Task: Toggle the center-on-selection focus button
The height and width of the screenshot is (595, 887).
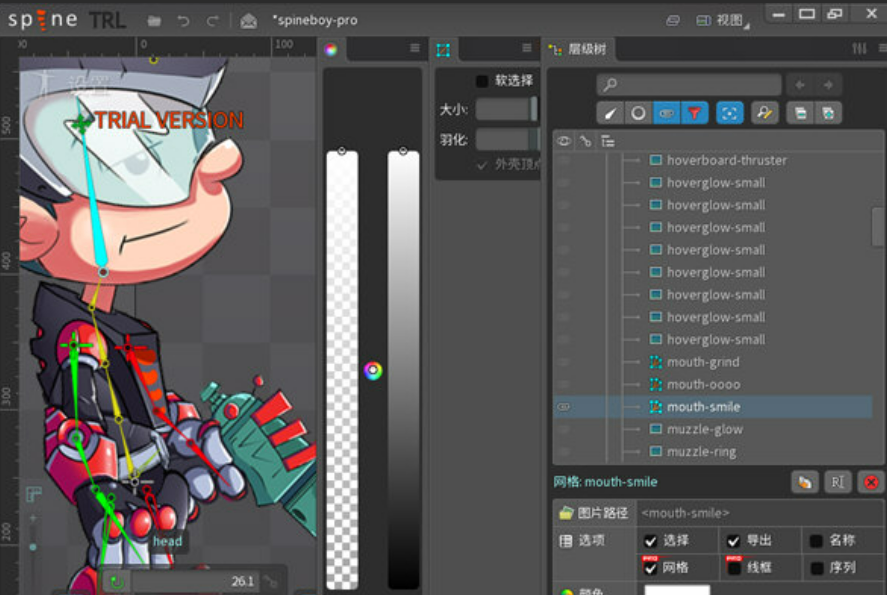Action: coord(730,113)
